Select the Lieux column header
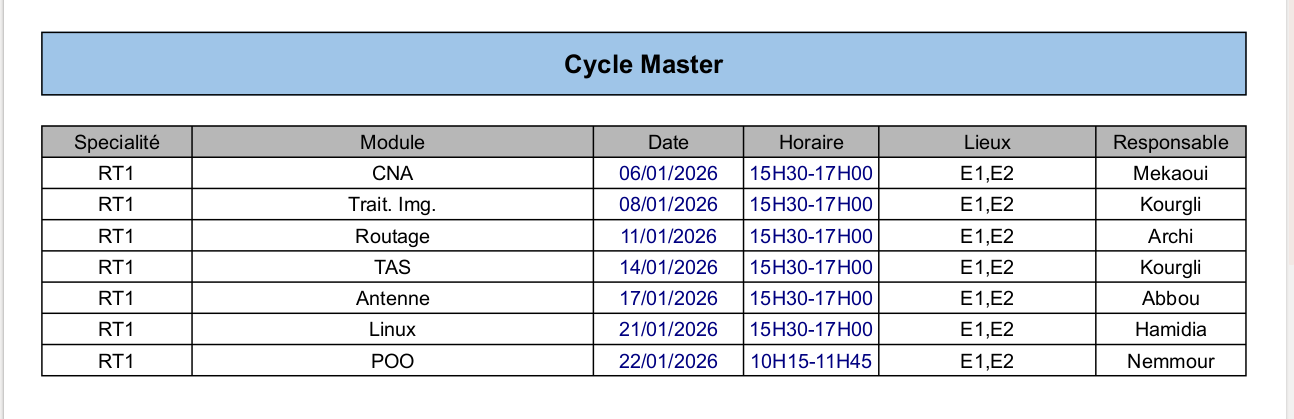 pyautogui.click(x=987, y=142)
